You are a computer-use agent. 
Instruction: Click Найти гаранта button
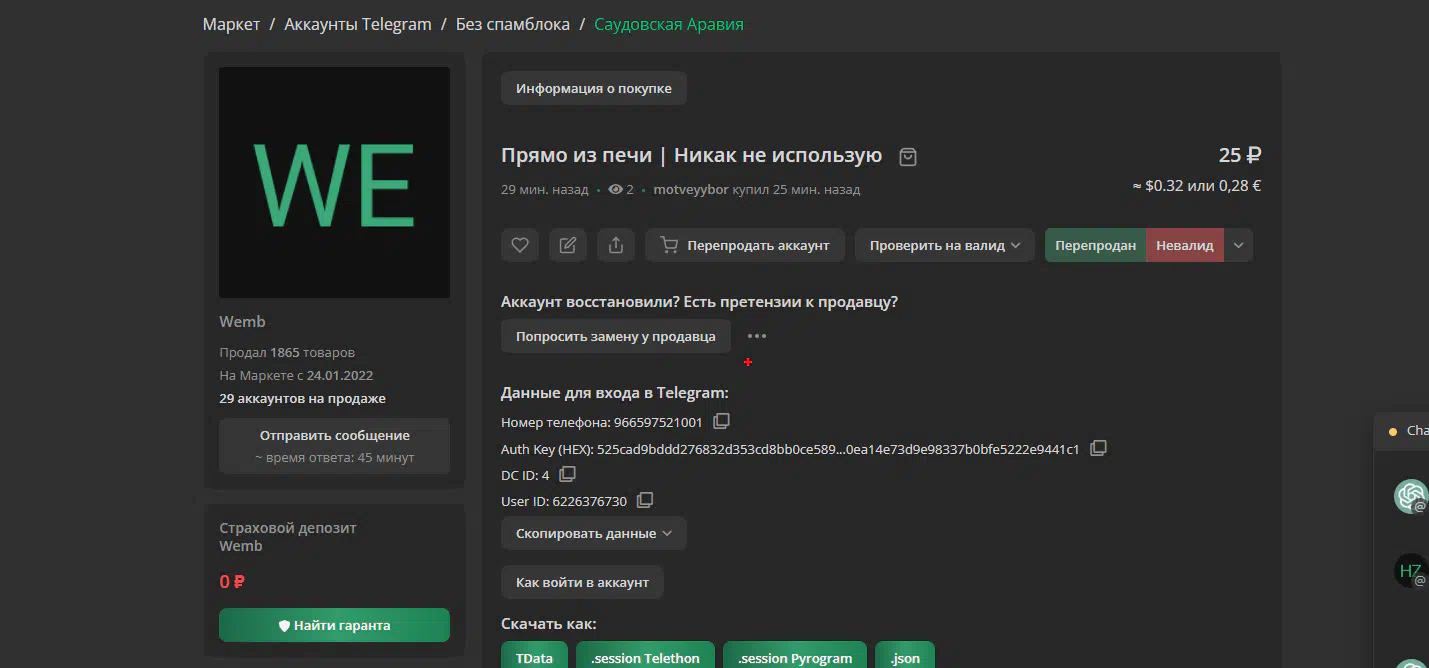(x=334, y=625)
